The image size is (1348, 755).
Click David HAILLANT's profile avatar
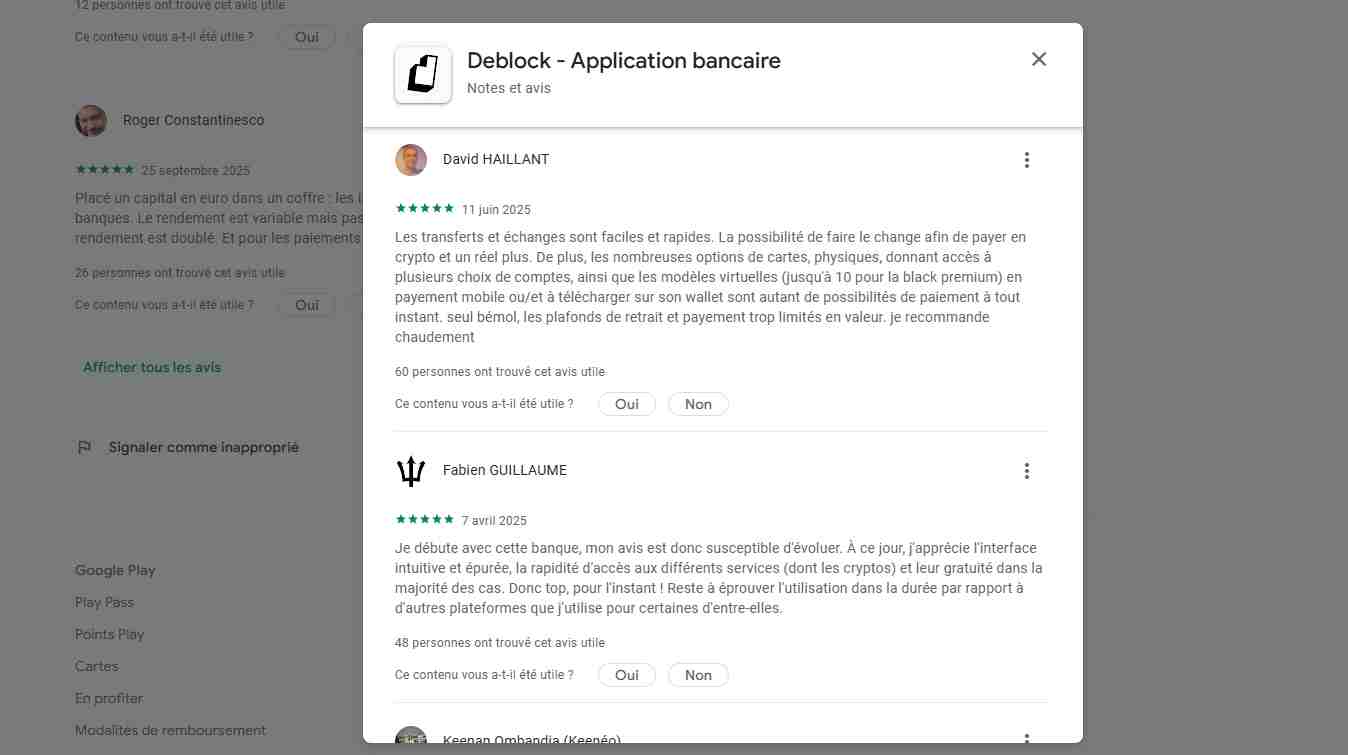[411, 160]
